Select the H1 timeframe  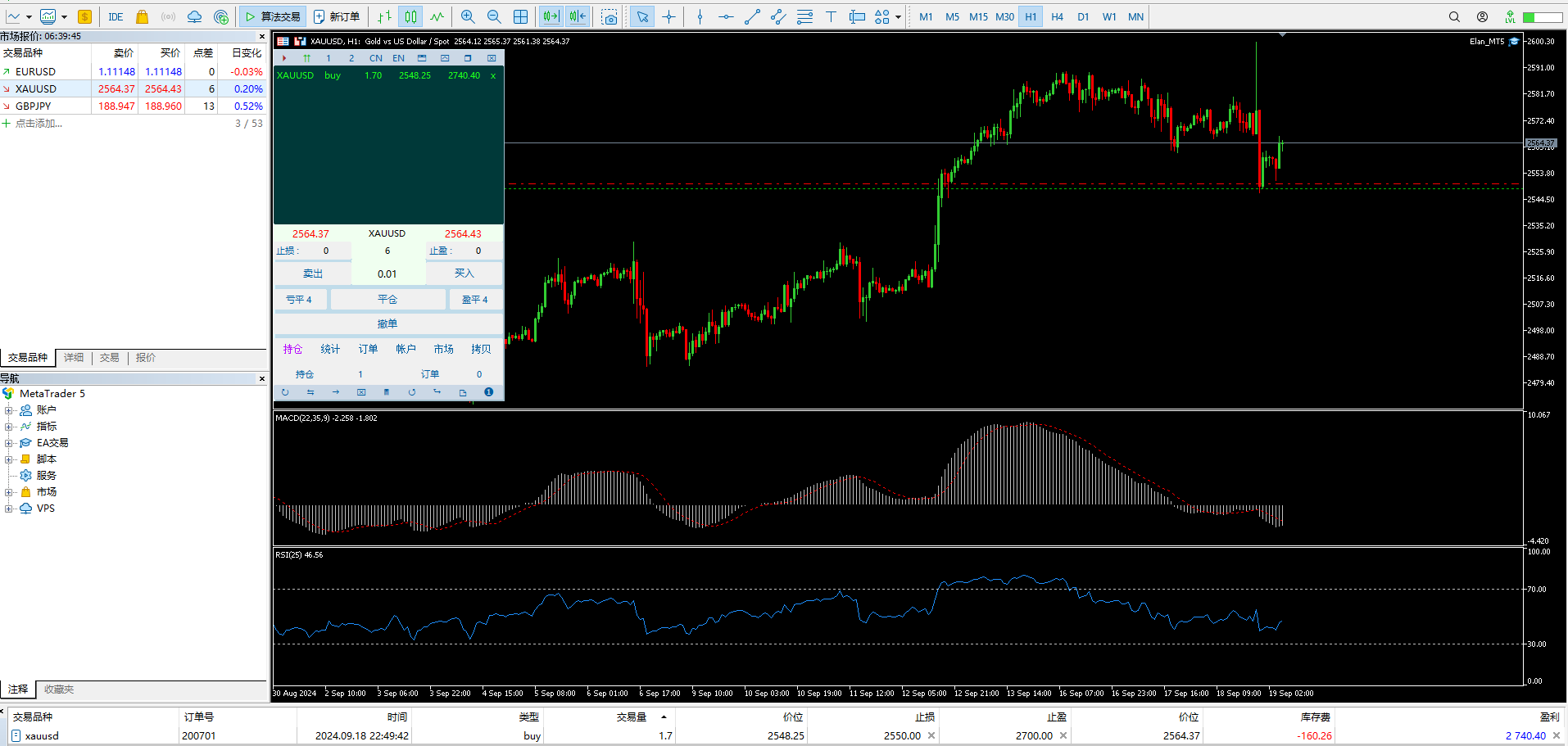click(1031, 16)
